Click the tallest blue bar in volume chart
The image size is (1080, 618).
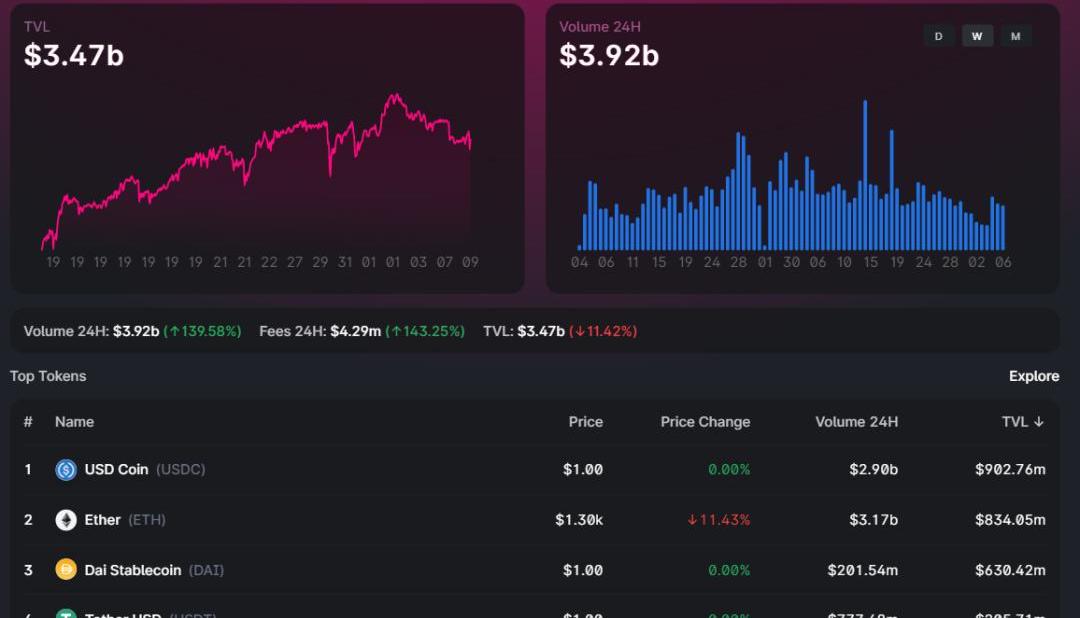point(864,175)
